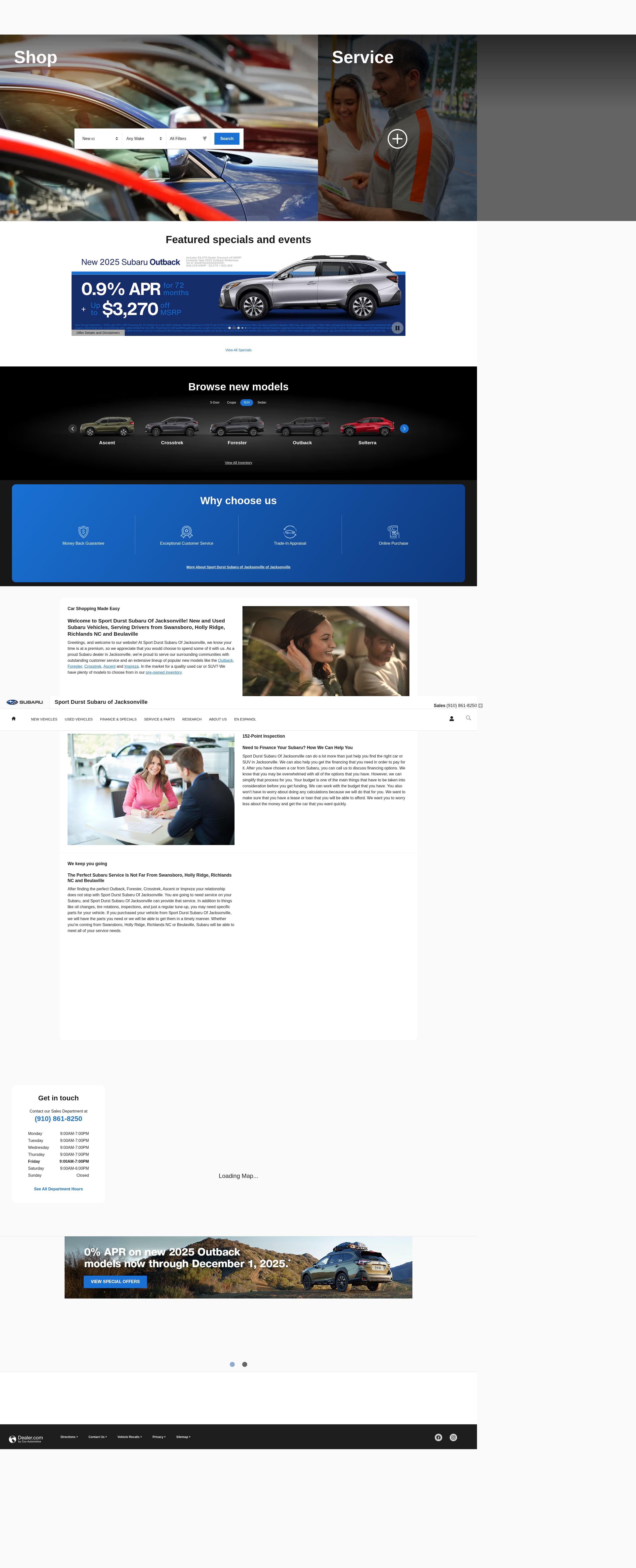Open the user account icon
This screenshot has width=636, height=1568.
[451, 719]
